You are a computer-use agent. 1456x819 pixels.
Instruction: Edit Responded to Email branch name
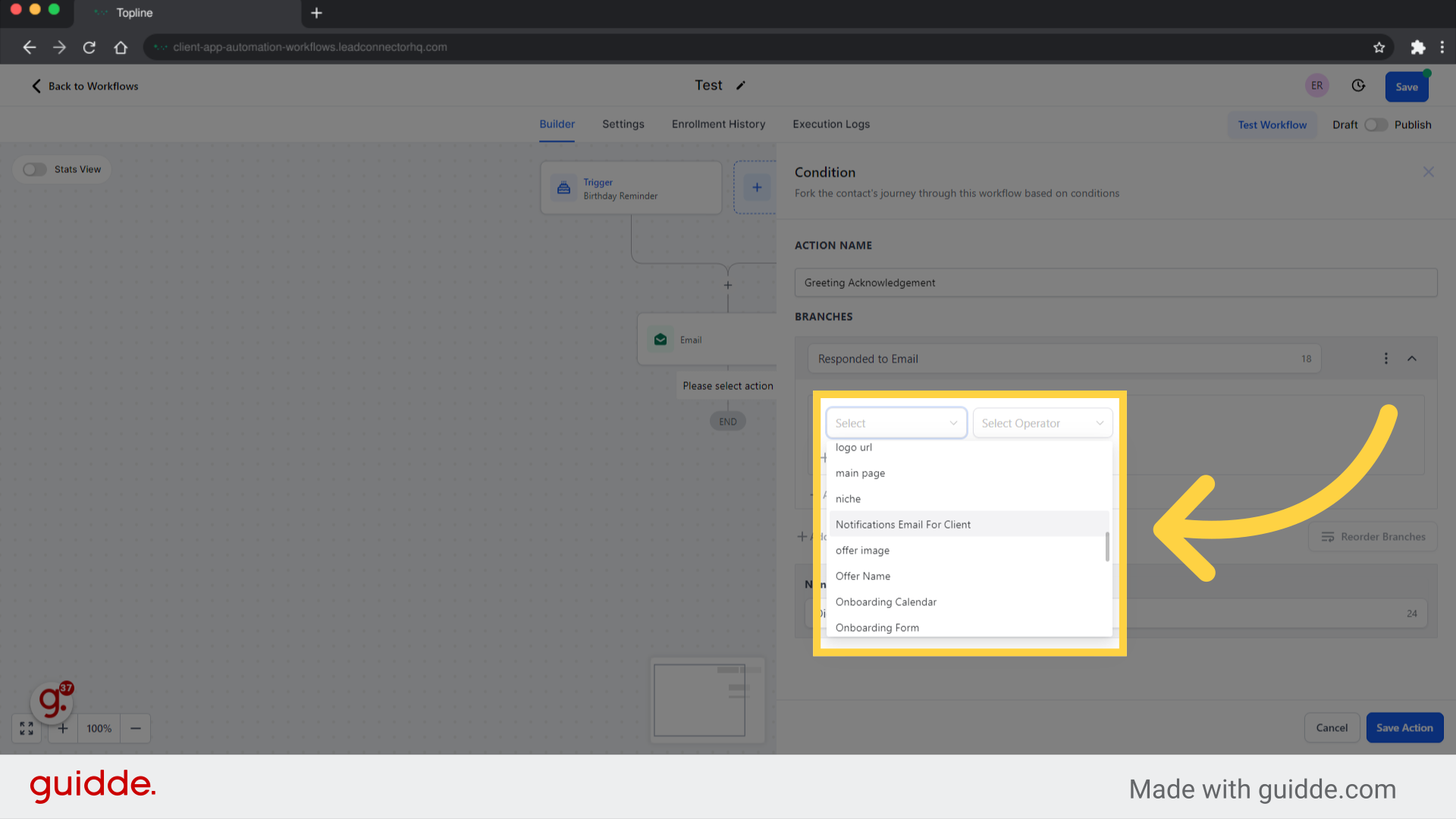click(1064, 359)
